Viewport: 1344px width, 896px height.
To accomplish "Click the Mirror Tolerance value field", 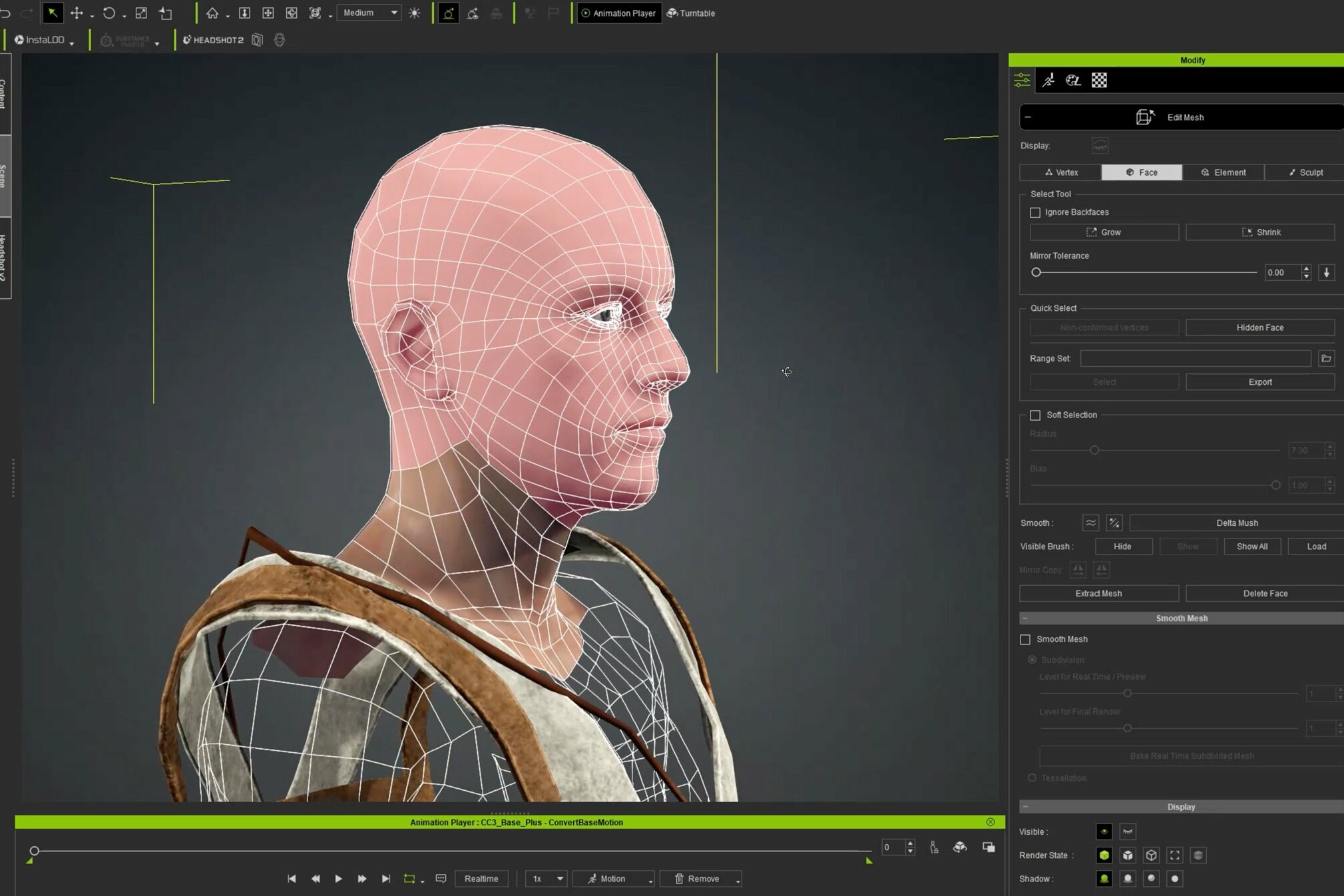I will click(1283, 272).
